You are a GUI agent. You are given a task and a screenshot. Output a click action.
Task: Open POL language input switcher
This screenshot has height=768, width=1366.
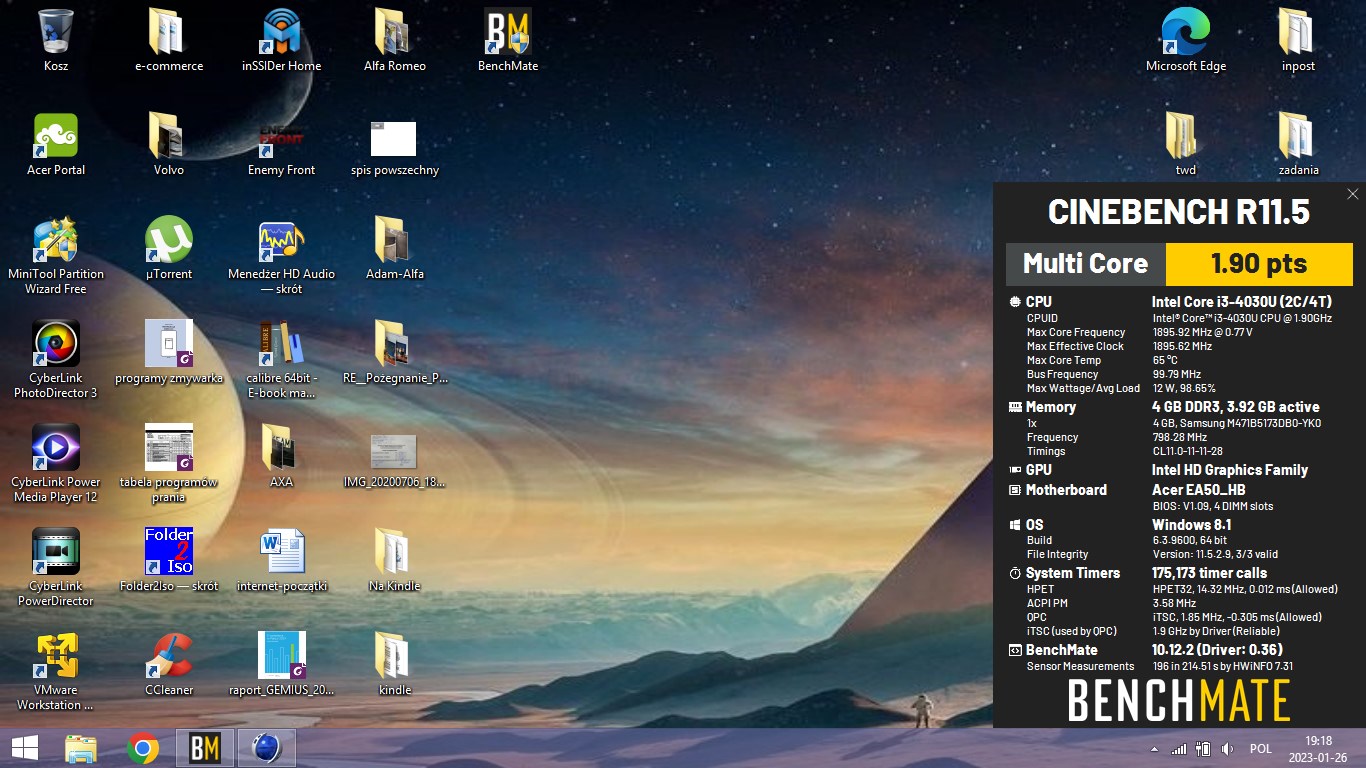click(x=1261, y=749)
